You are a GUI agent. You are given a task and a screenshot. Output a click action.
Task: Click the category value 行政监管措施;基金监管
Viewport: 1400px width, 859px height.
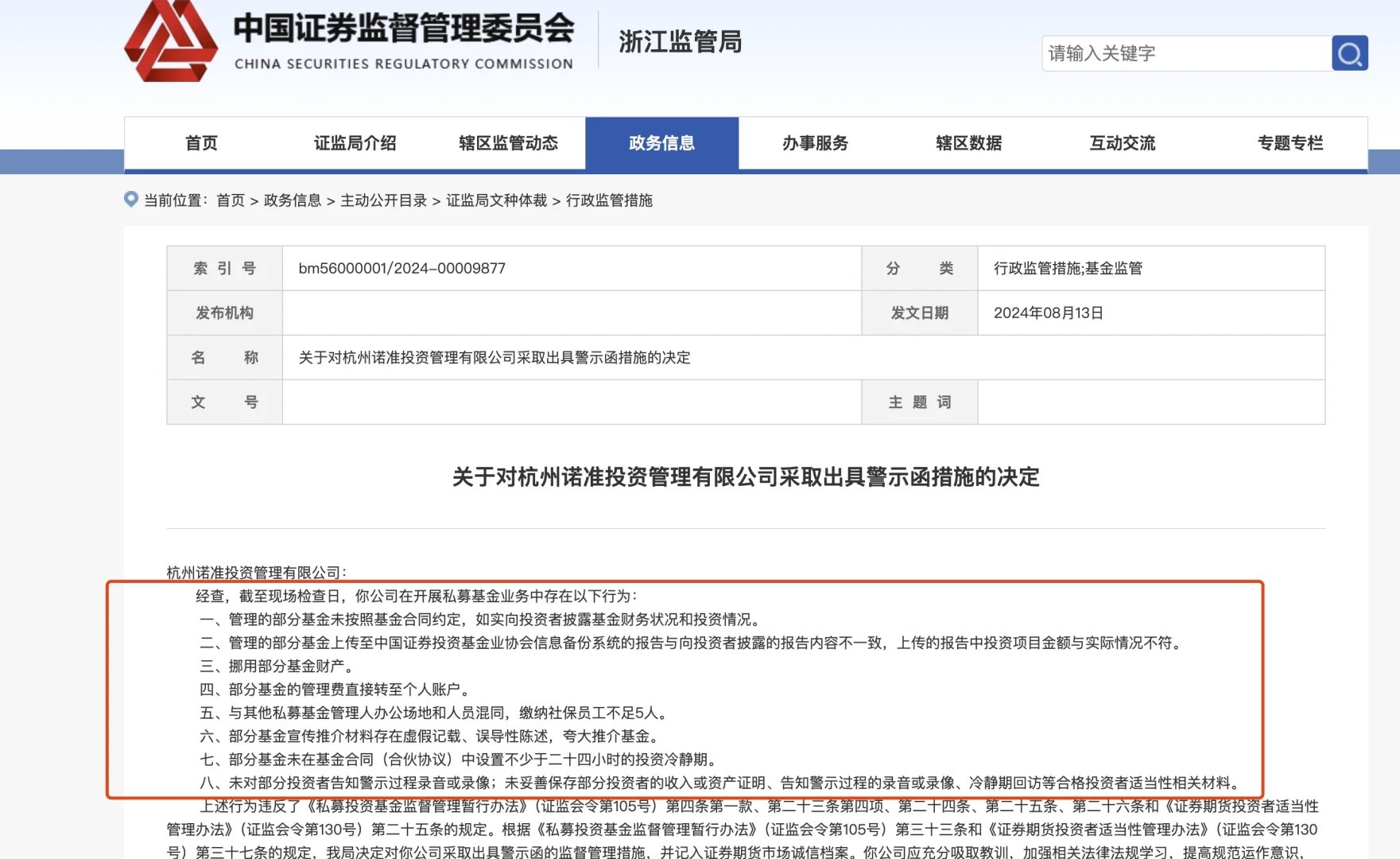pyautogui.click(x=1068, y=268)
